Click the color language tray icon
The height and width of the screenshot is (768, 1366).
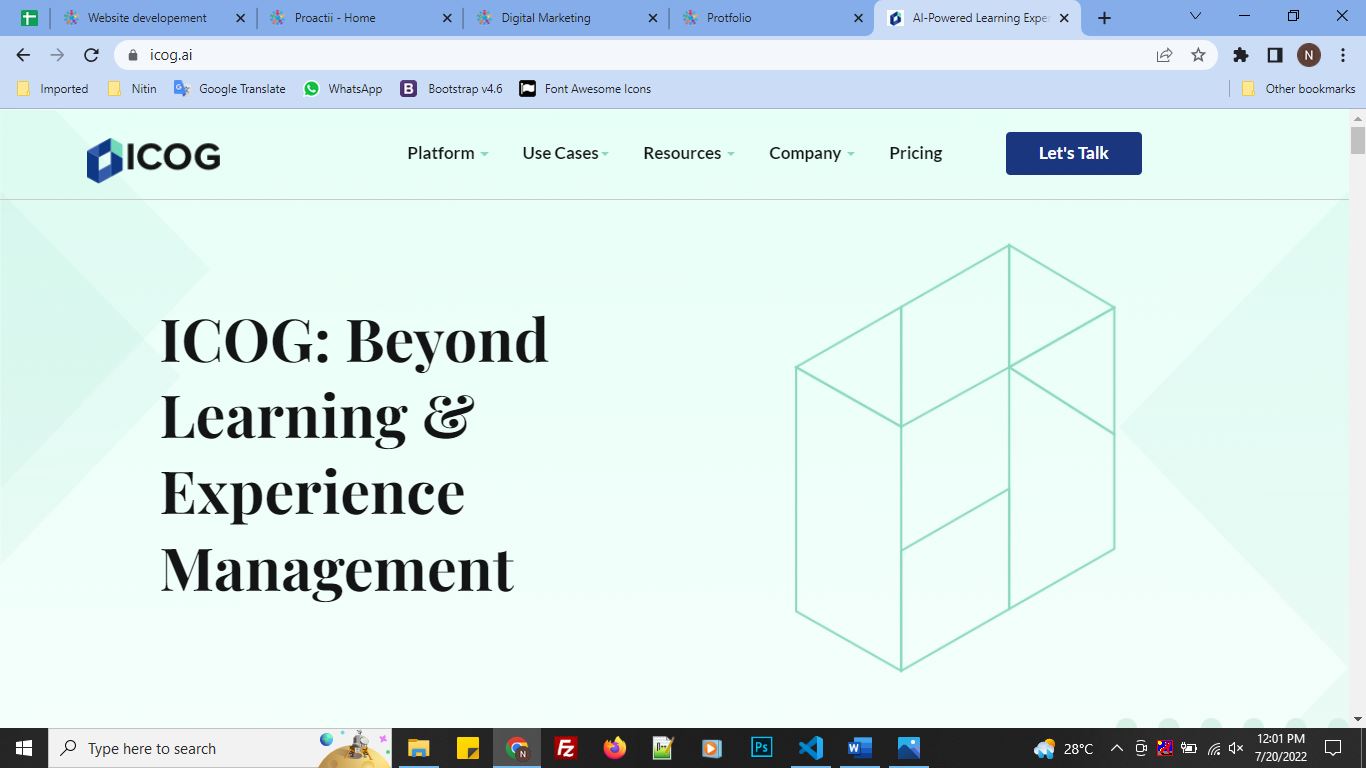click(x=1165, y=748)
